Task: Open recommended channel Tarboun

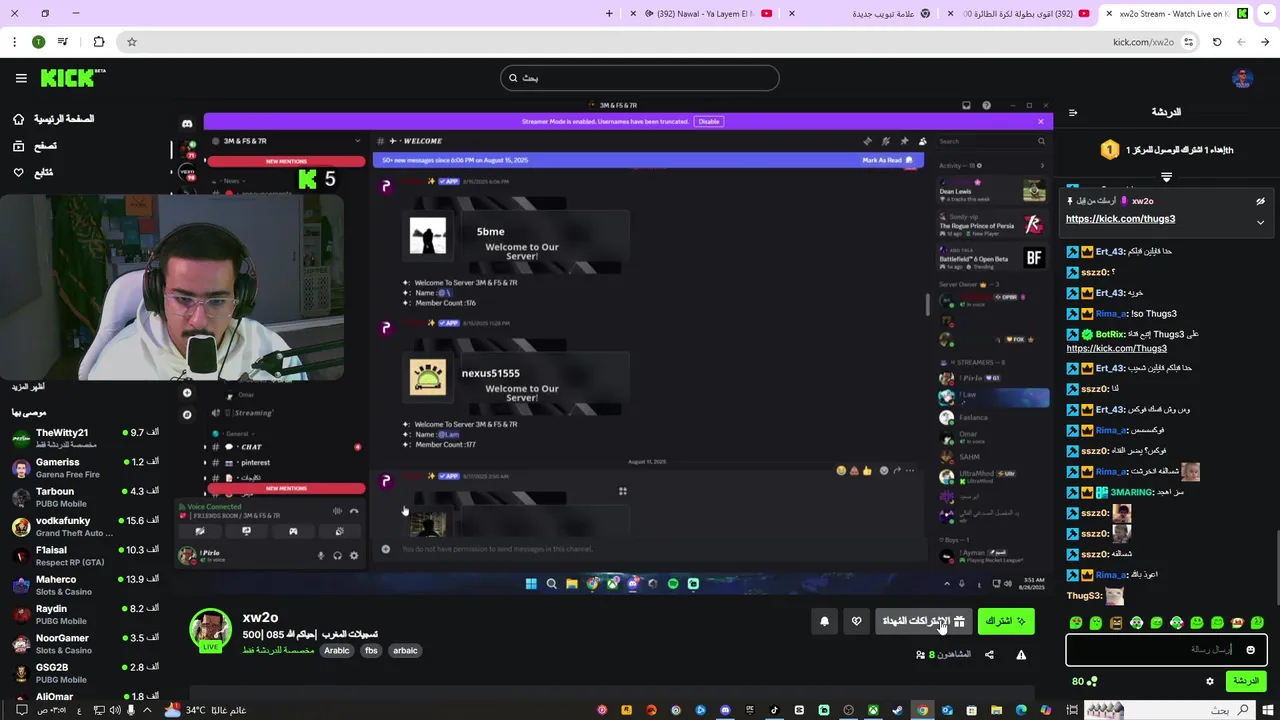Action: pyautogui.click(x=86, y=497)
